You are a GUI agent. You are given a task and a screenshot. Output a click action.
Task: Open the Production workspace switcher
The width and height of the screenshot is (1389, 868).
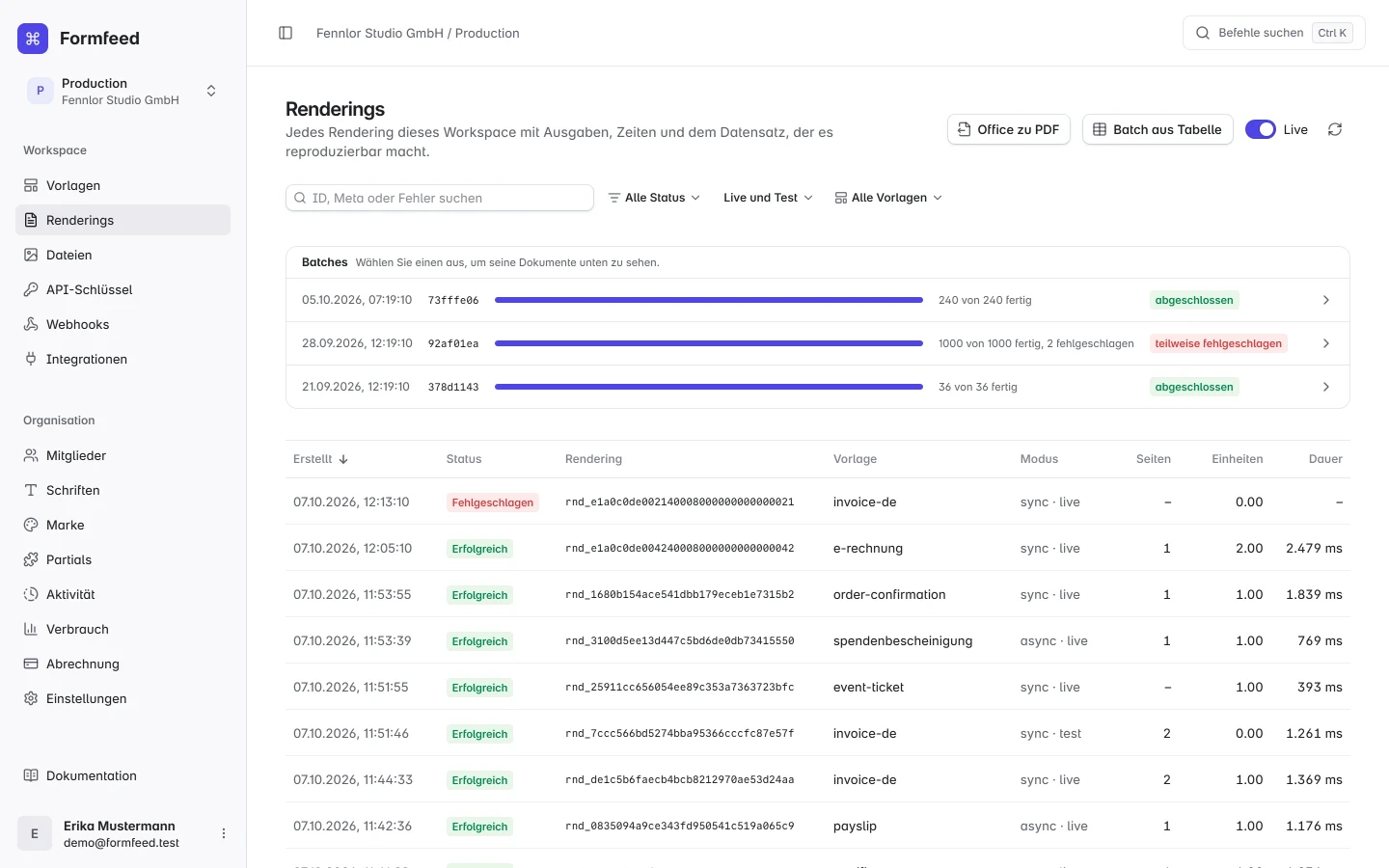coord(123,92)
